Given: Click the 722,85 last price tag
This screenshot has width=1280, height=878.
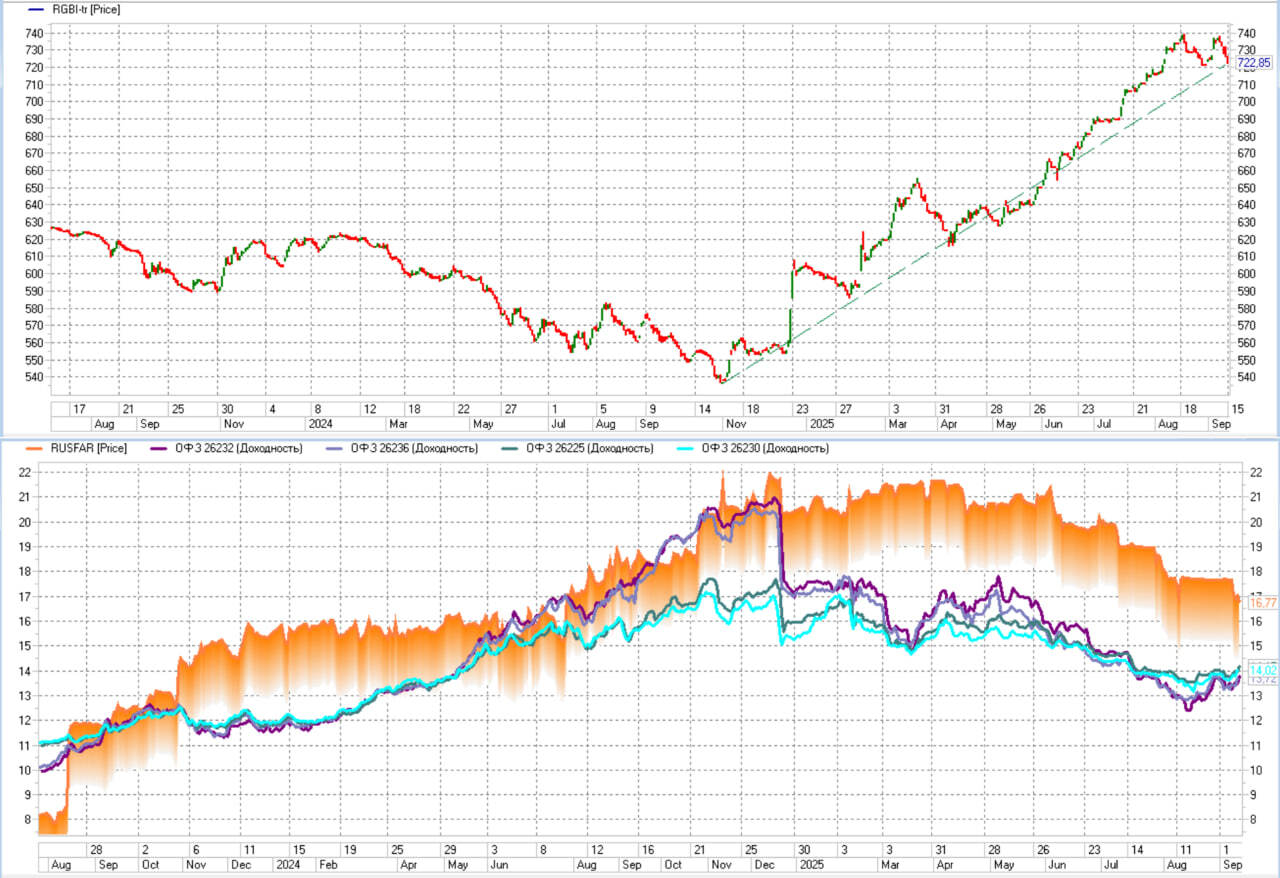Looking at the screenshot, I should coord(1254,63).
